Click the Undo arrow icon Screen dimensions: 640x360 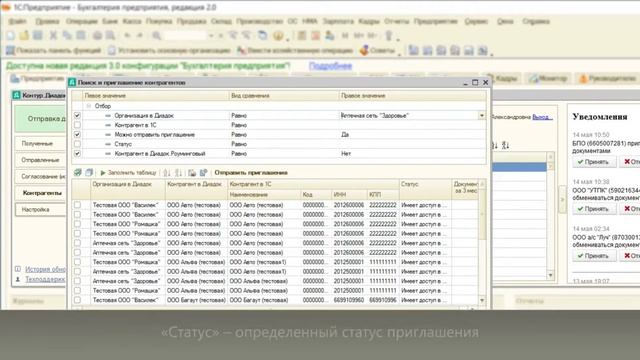coord(127,36)
